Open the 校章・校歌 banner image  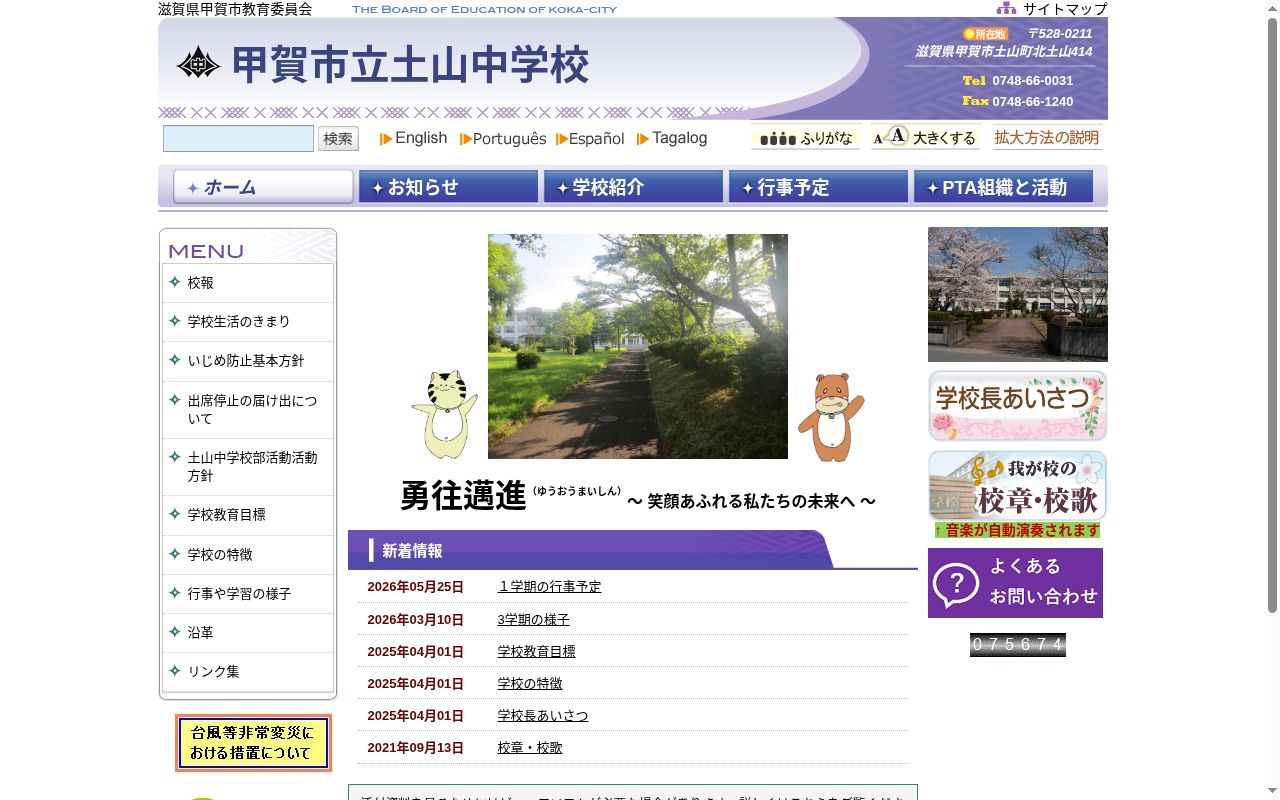1017,485
